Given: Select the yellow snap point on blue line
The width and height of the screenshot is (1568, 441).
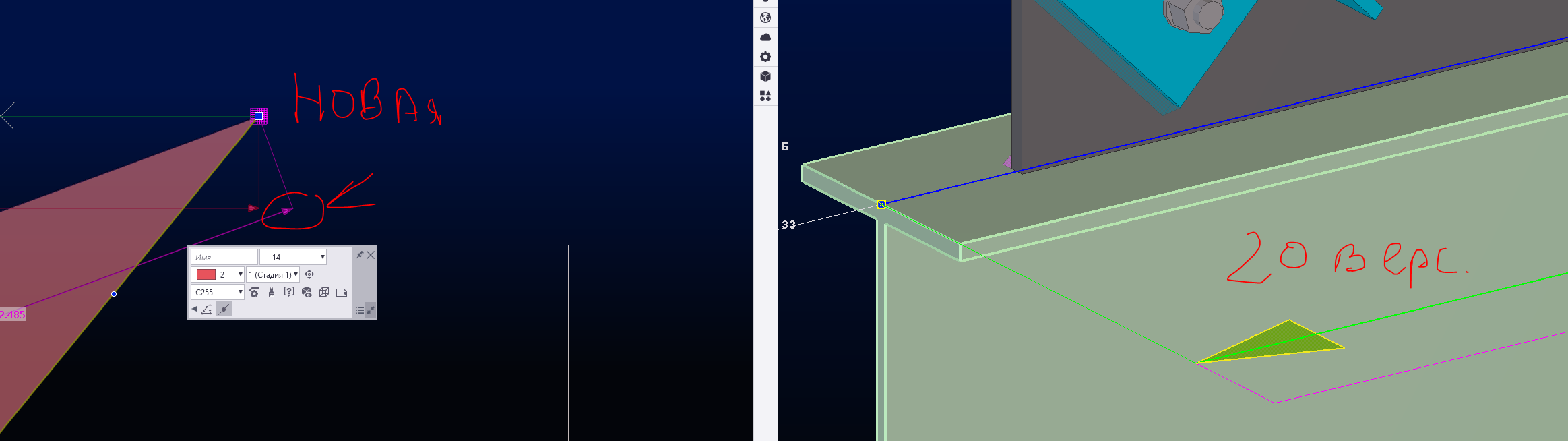Looking at the screenshot, I should pyautogui.click(x=881, y=204).
